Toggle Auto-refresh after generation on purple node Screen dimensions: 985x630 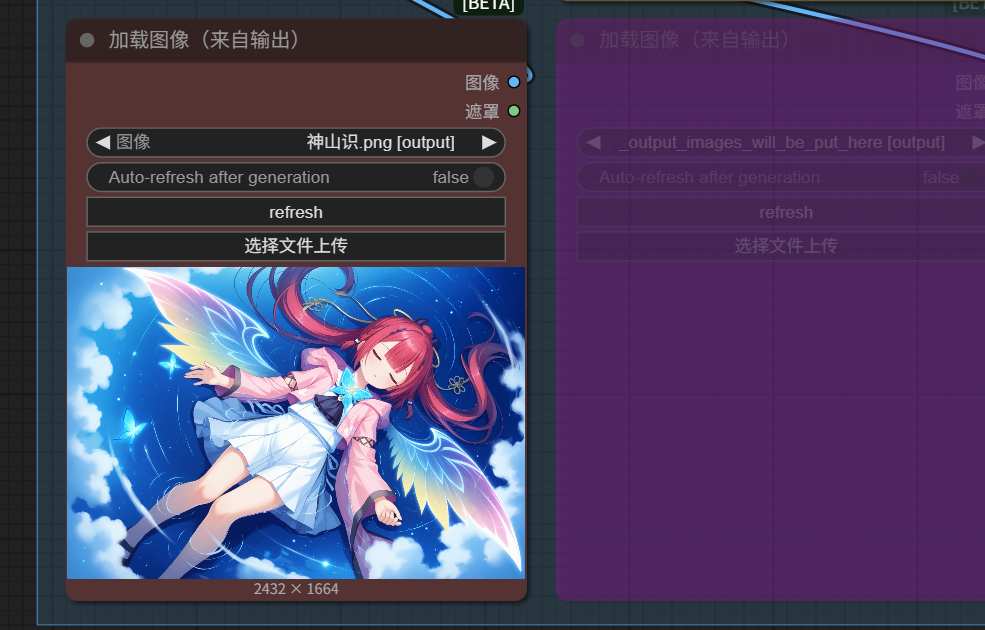pyautogui.click(x=972, y=177)
